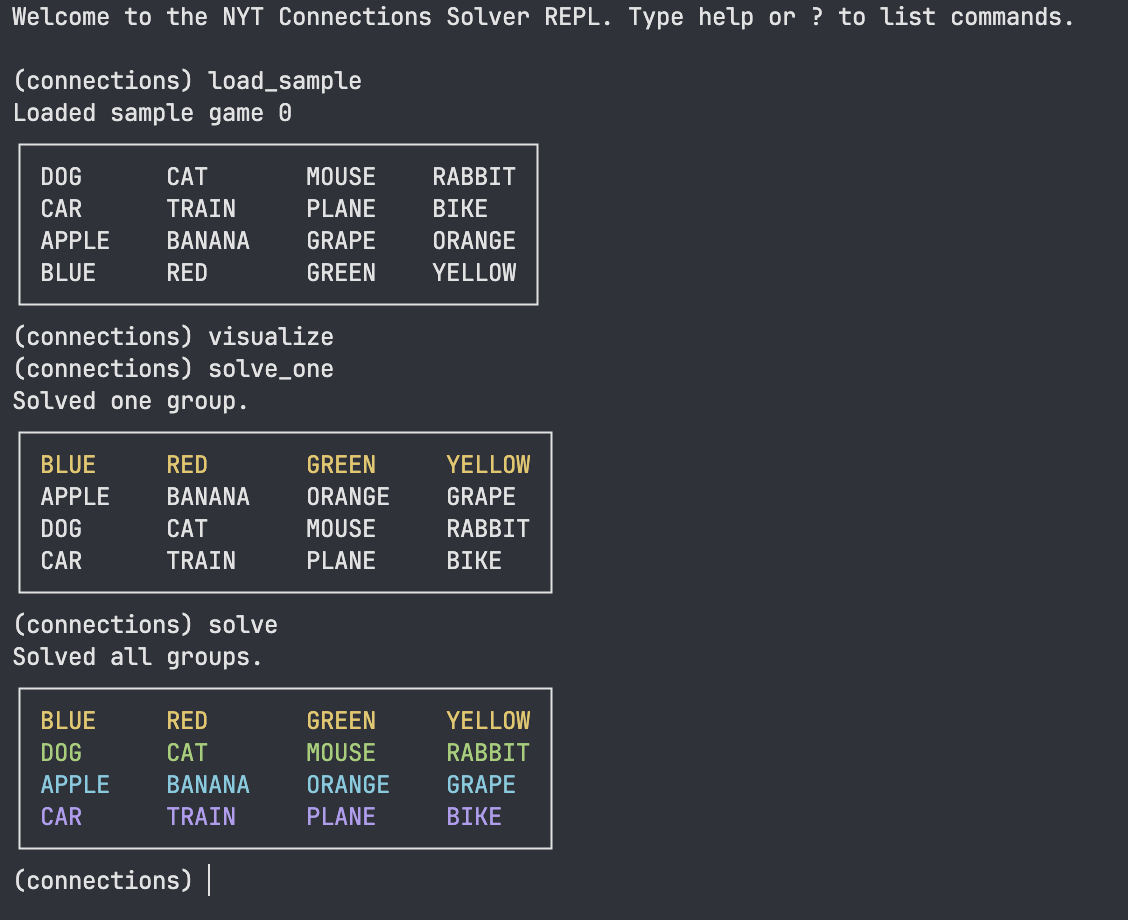Click the light-blue BANANA word

coord(208,785)
